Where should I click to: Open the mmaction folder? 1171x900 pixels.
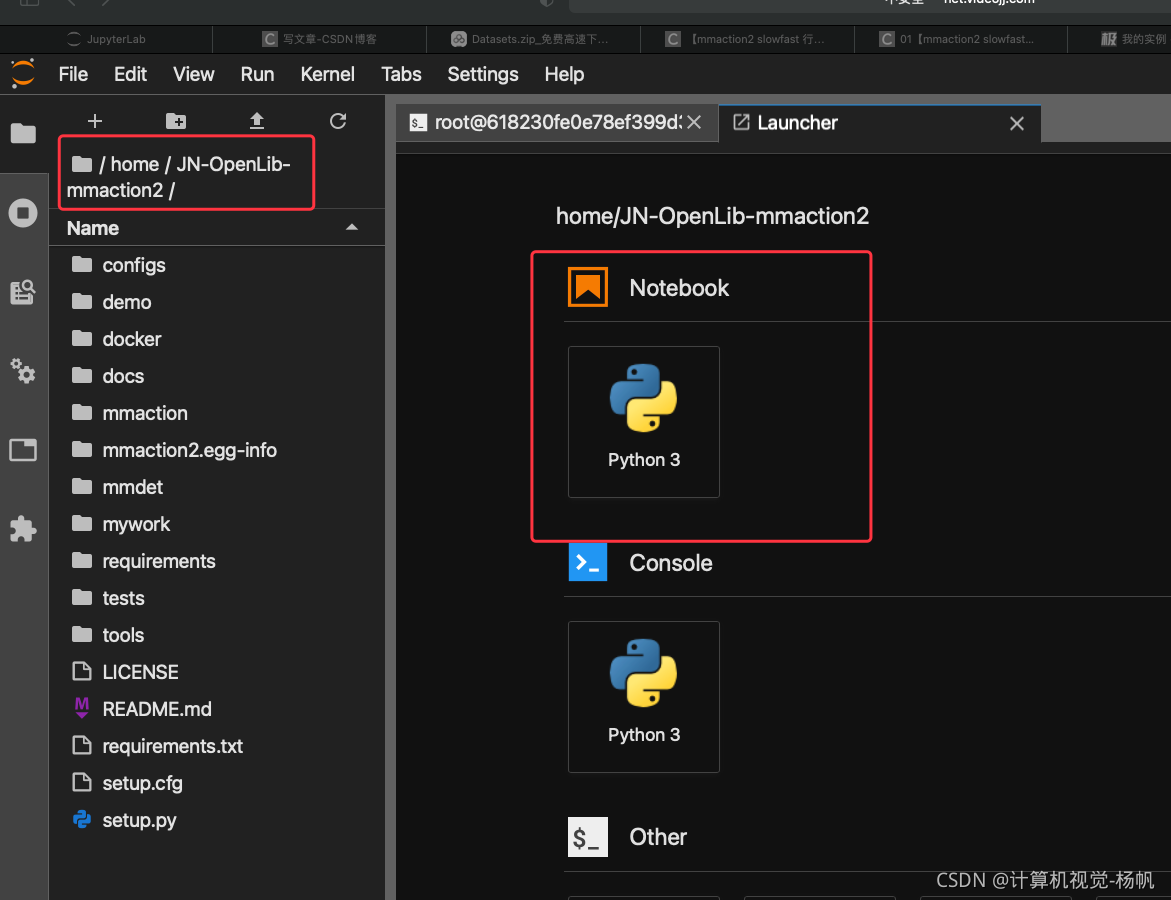217,413
